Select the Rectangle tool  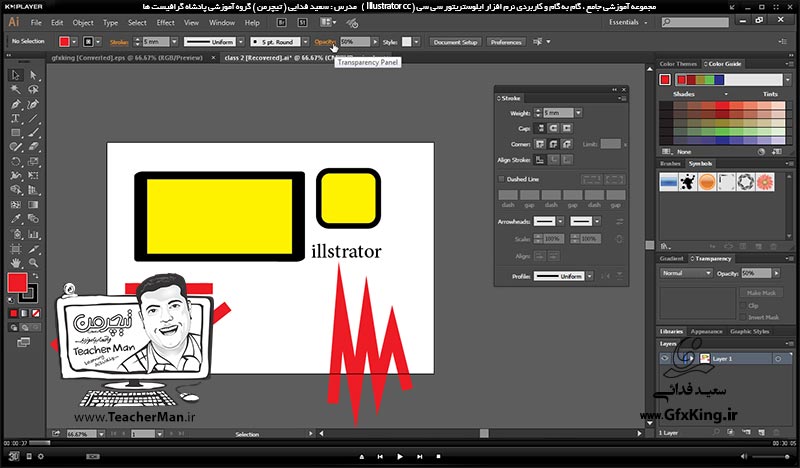click(x=16, y=133)
